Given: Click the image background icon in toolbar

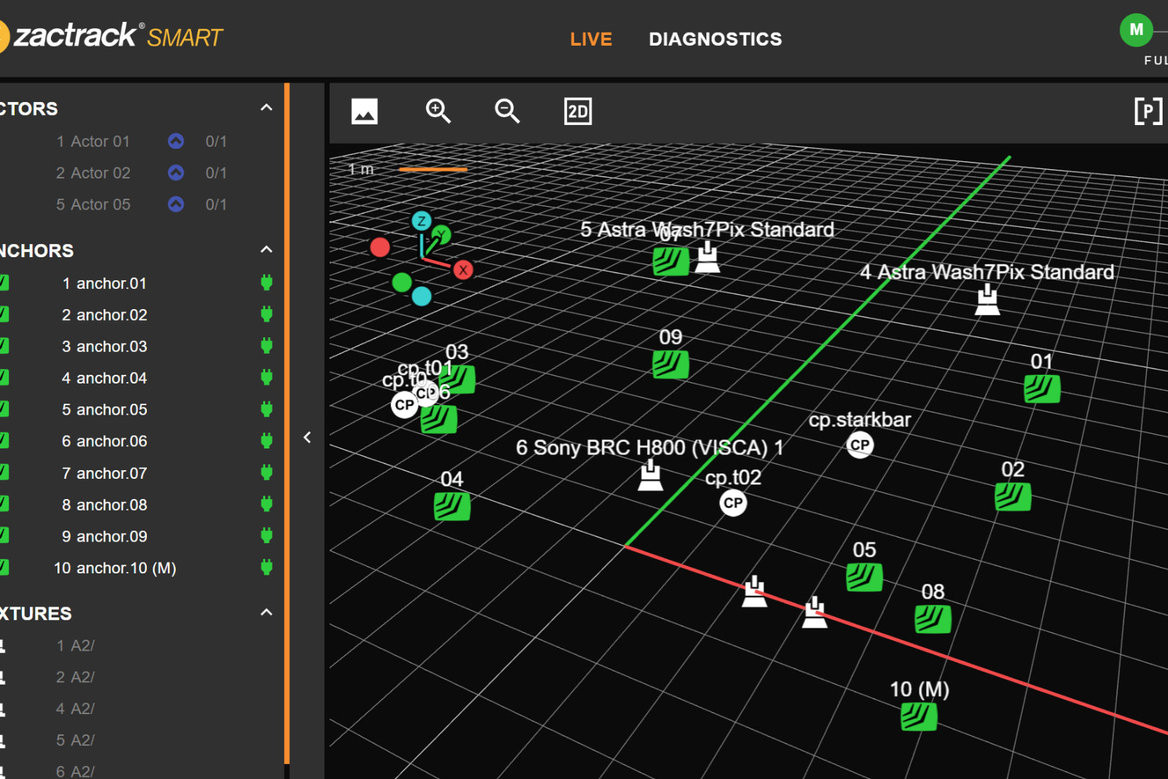Looking at the screenshot, I should tap(365, 111).
